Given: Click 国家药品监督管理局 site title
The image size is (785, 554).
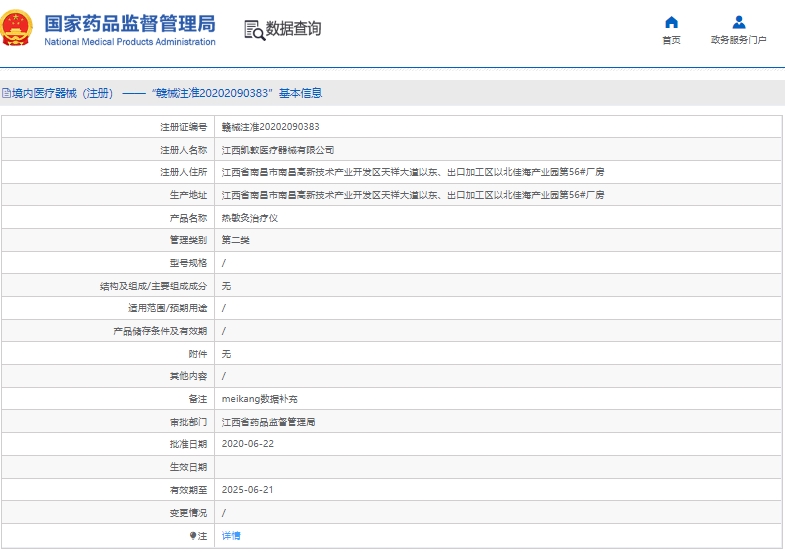Looking at the screenshot, I should [130, 24].
